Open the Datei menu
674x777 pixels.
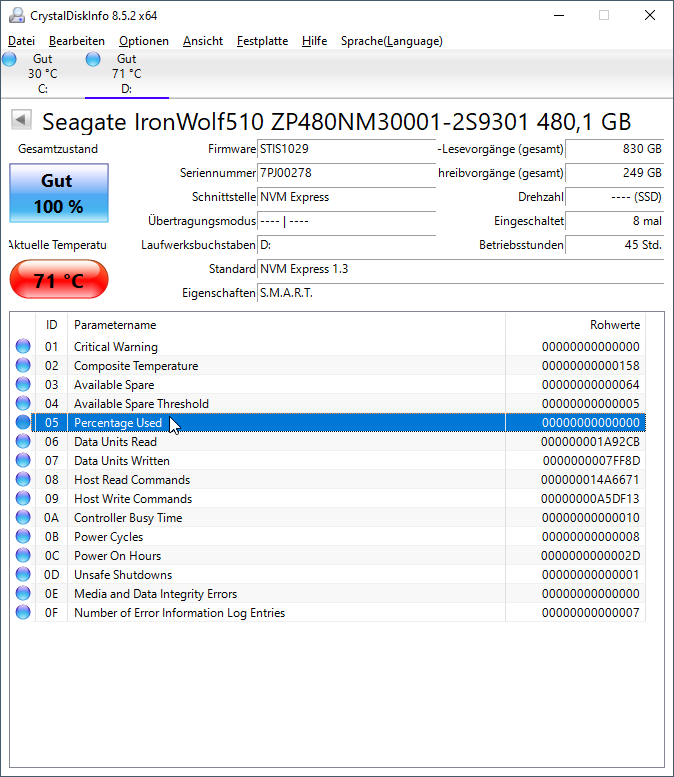[x=21, y=41]
